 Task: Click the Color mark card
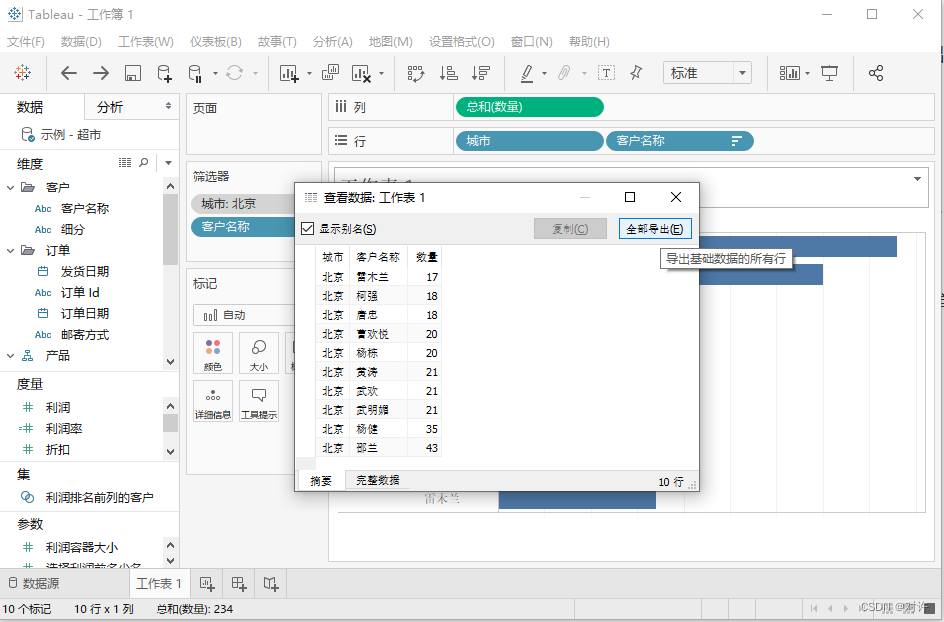click(x=213, y=353)
